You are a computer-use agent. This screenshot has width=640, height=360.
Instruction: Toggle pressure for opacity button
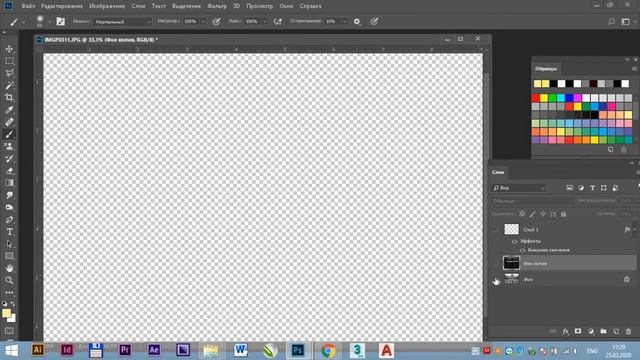pos(216,21)
